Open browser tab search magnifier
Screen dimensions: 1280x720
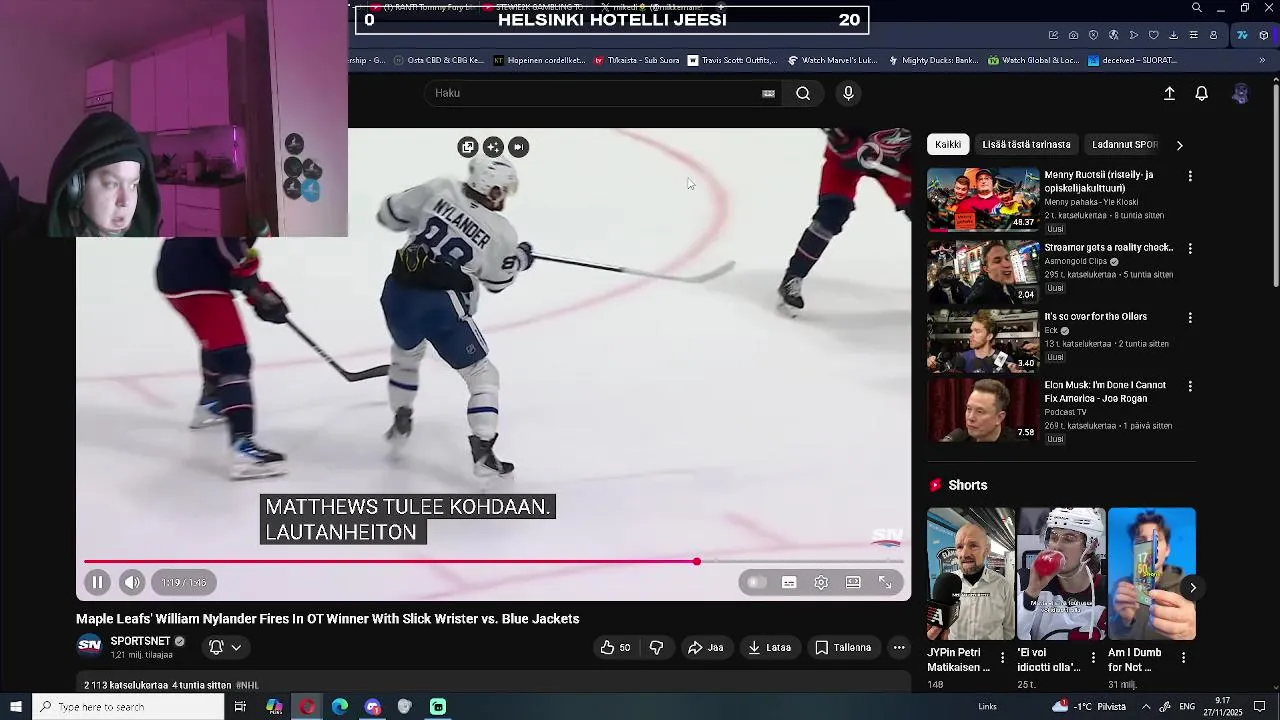coord(1196,8)
